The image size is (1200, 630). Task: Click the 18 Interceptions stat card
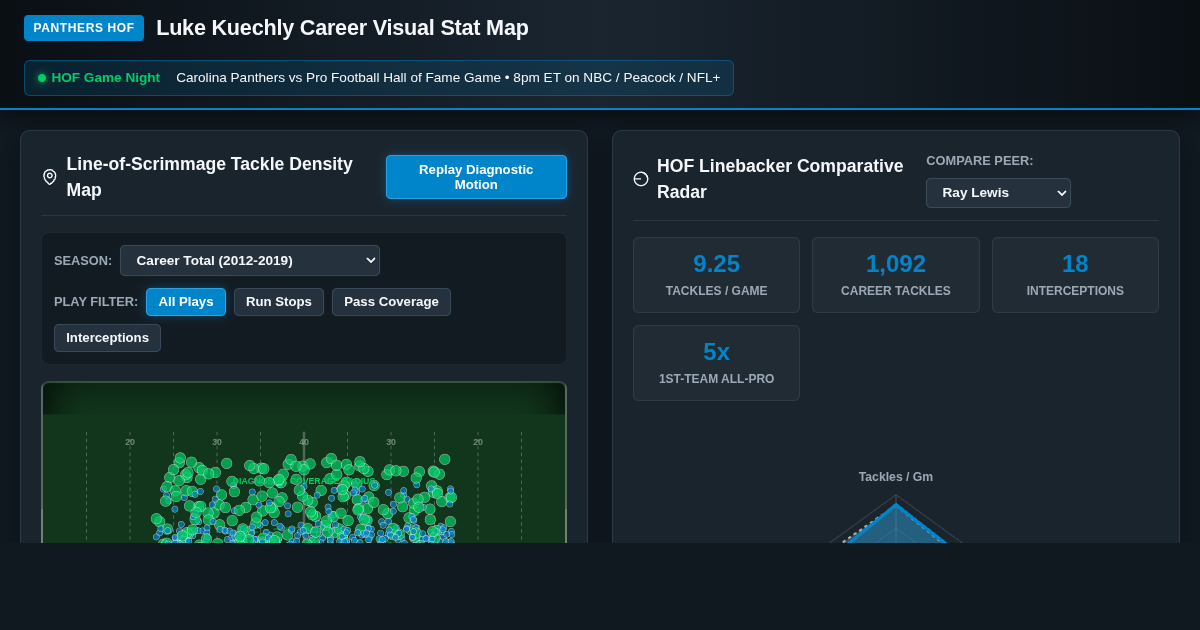(x=1075, y=275)
